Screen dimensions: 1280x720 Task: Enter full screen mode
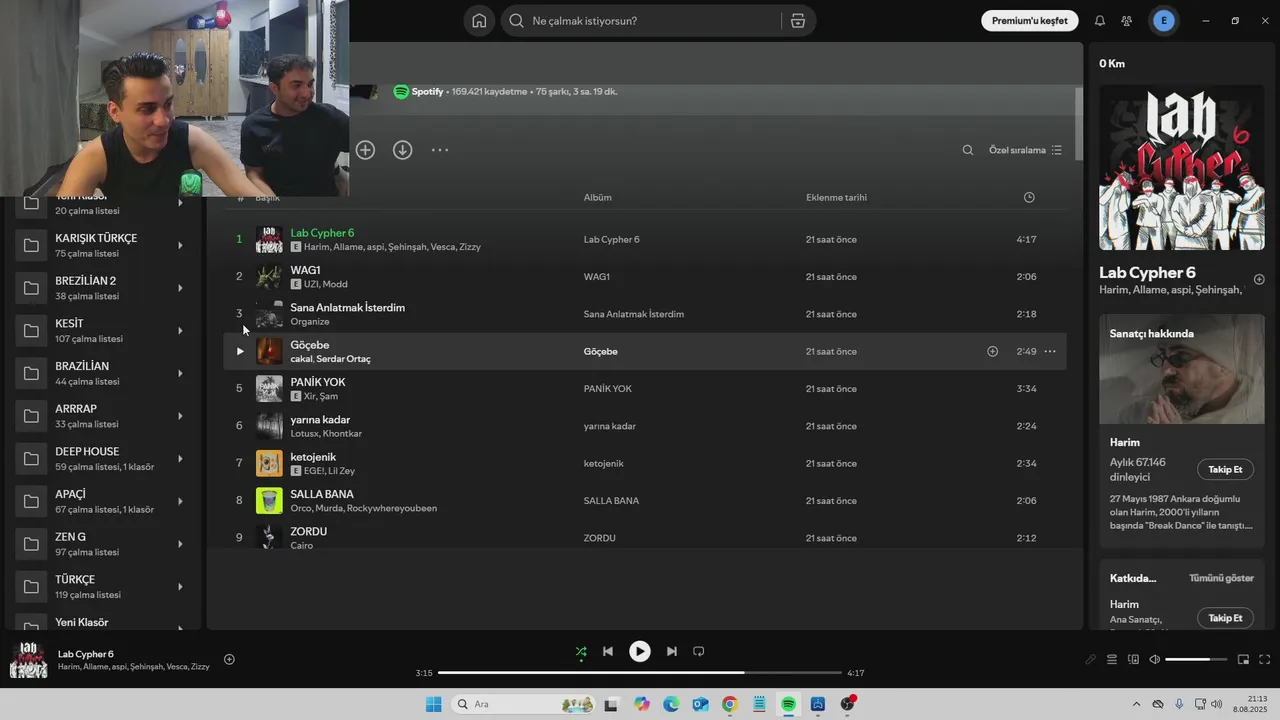click(x=1264, y=659)
